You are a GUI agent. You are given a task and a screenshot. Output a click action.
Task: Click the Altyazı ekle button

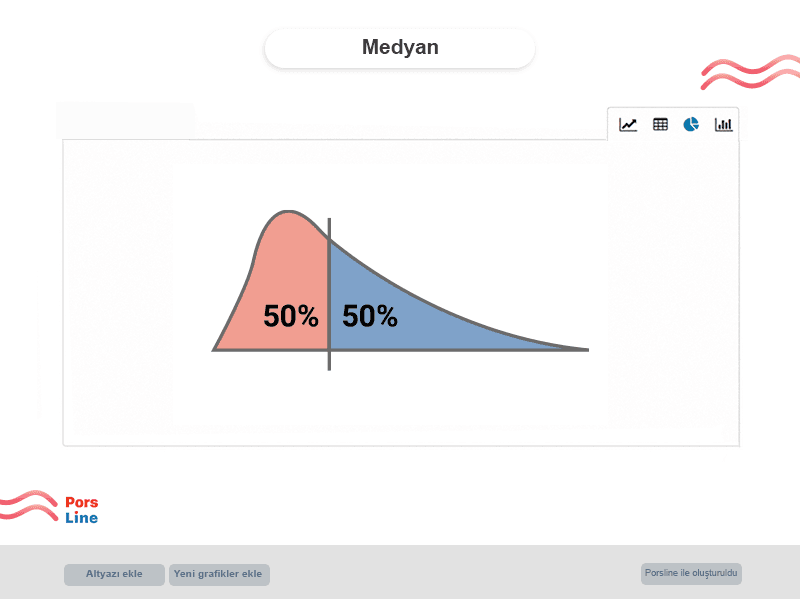point(114,574)
